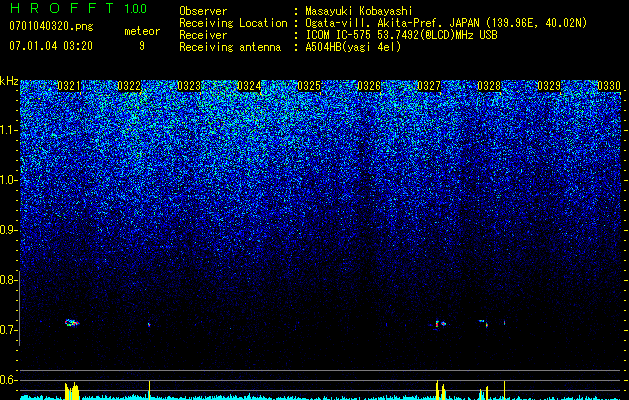629x400 pixels.
Task: Select the observer name Masayuki Kobayashi
Action: click(359, 11)
